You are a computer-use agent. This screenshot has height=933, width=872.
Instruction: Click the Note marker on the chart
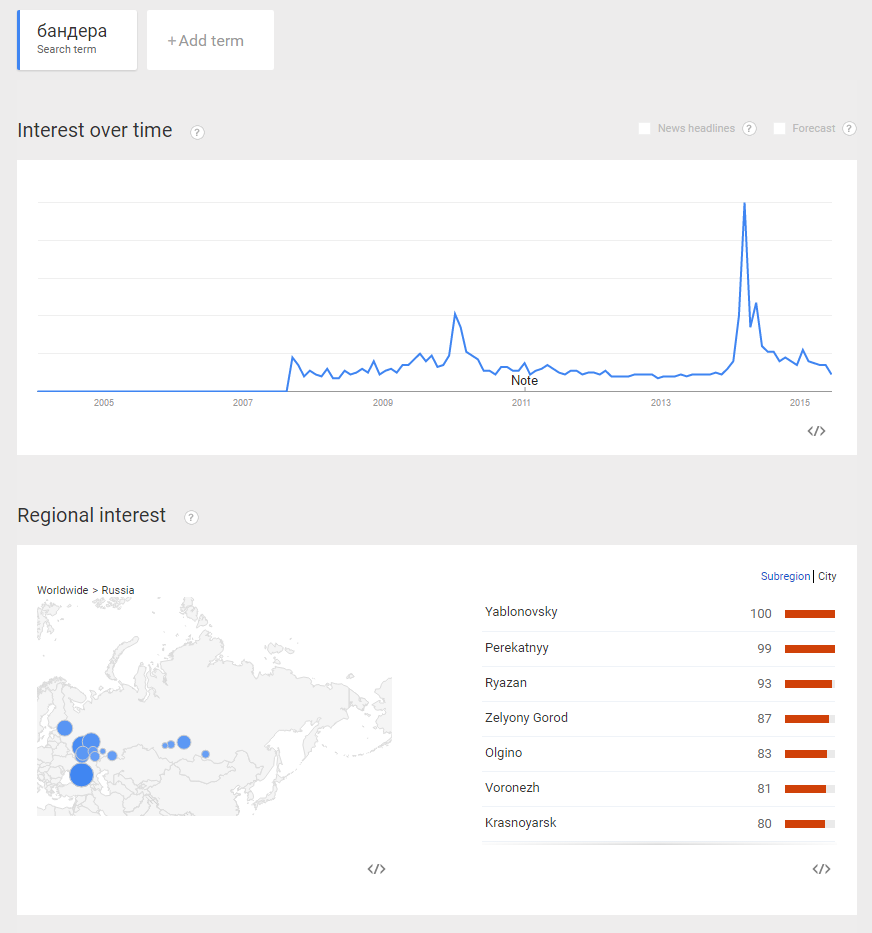[524, 381]
